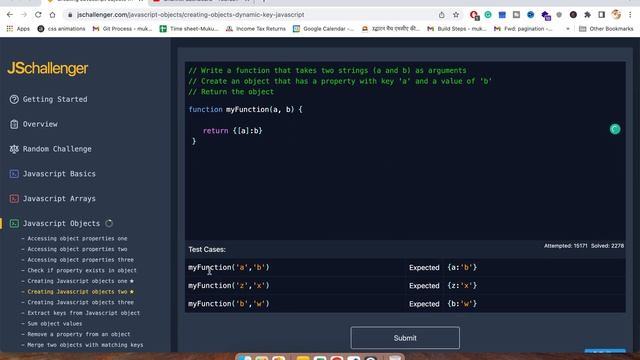Open Sum object values challenge

coord(55,323)
